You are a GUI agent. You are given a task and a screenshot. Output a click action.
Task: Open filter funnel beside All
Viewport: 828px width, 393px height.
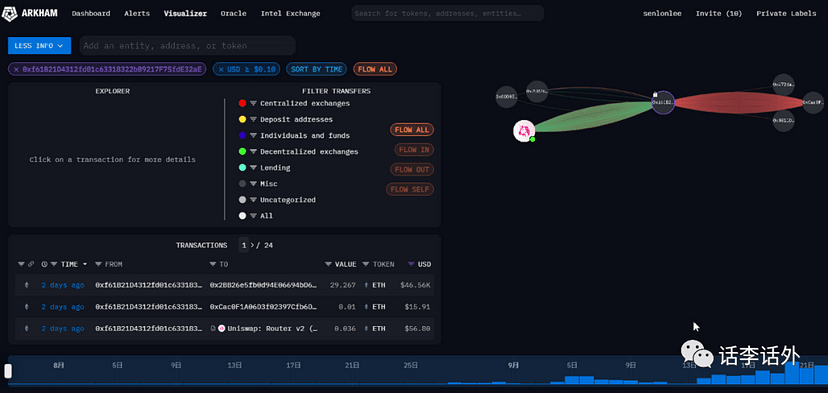(x=253, y=216)
